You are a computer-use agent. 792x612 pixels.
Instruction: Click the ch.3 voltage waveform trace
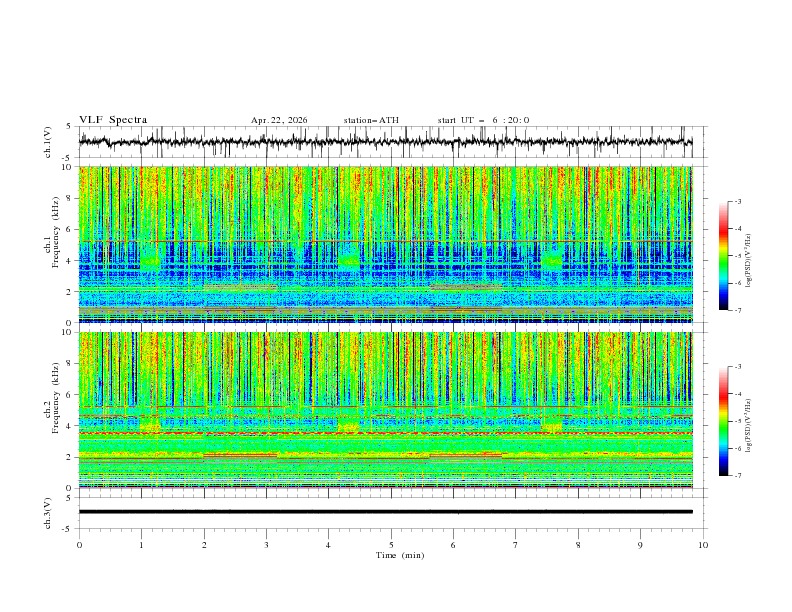pyautogui.click(x=385, y=512)
